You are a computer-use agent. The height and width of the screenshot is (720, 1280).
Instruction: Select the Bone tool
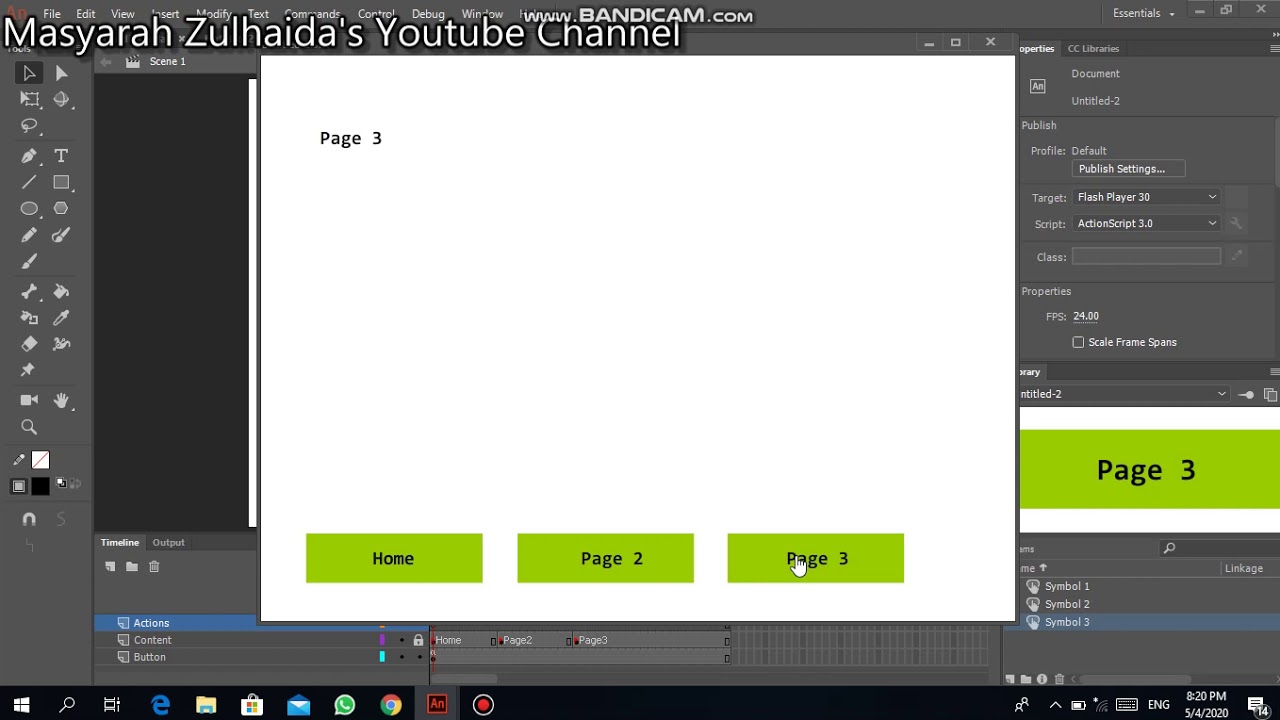pos(29,291)
